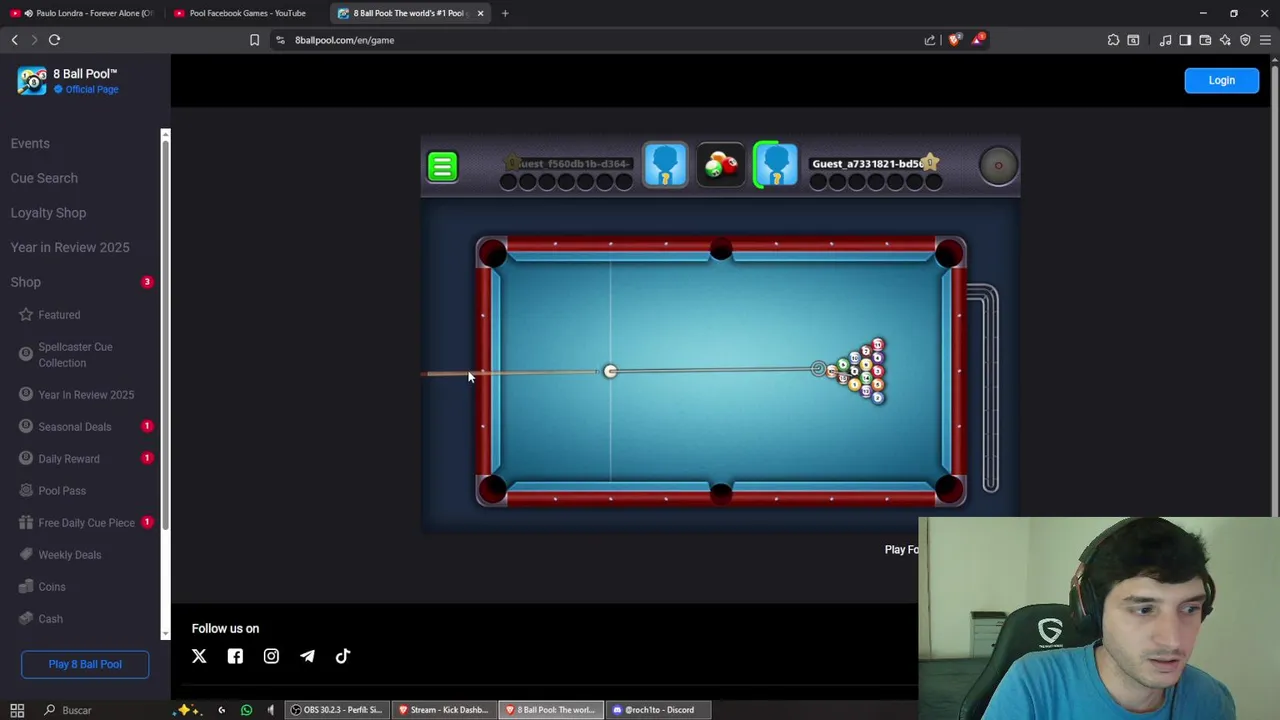Open the Facebook social link

(235, 656)
